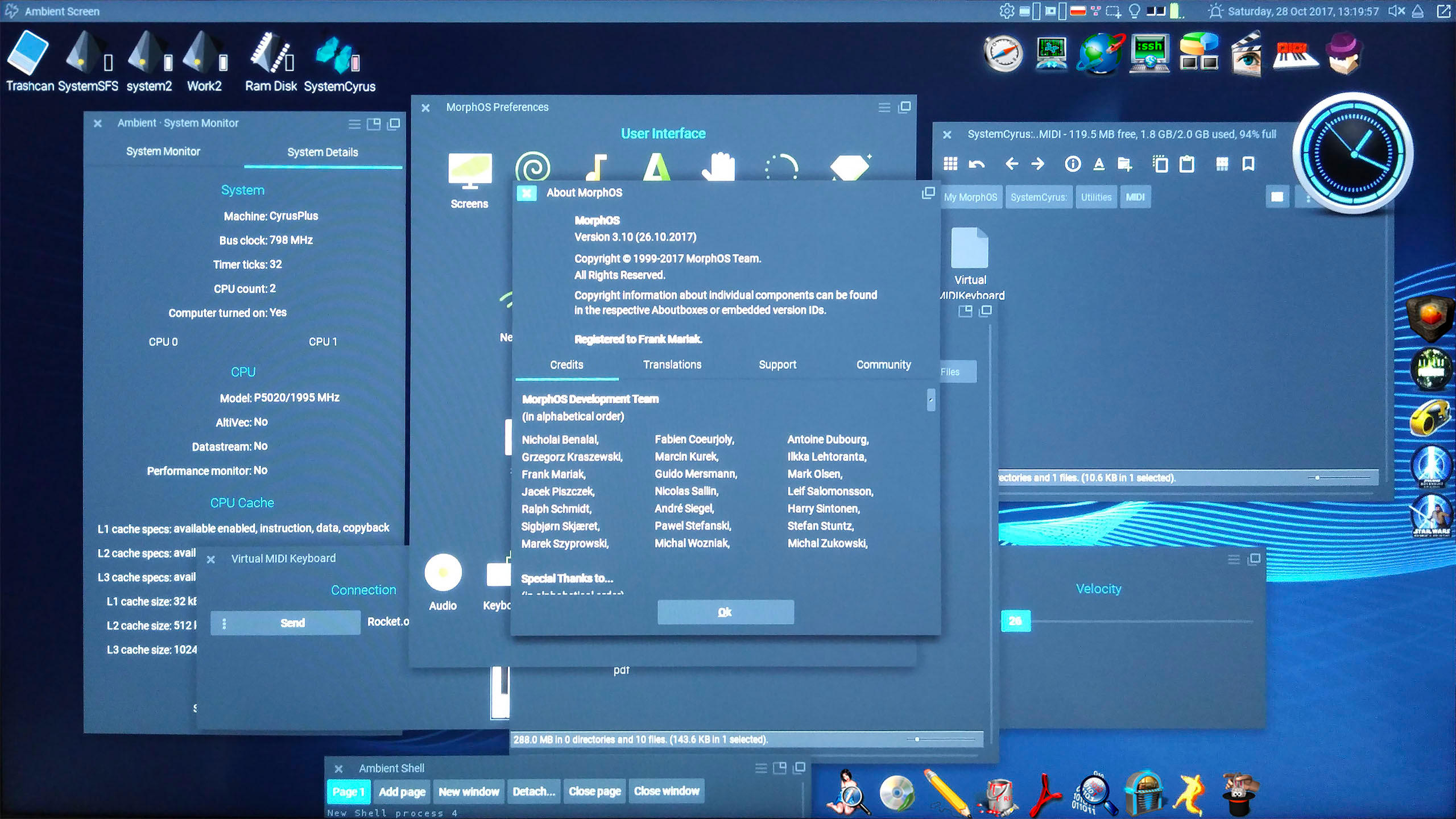This screenshot has height=819, width=1456.
Task: Click the Polish flag keyboard layout icon
Action: click(1078, 11)
